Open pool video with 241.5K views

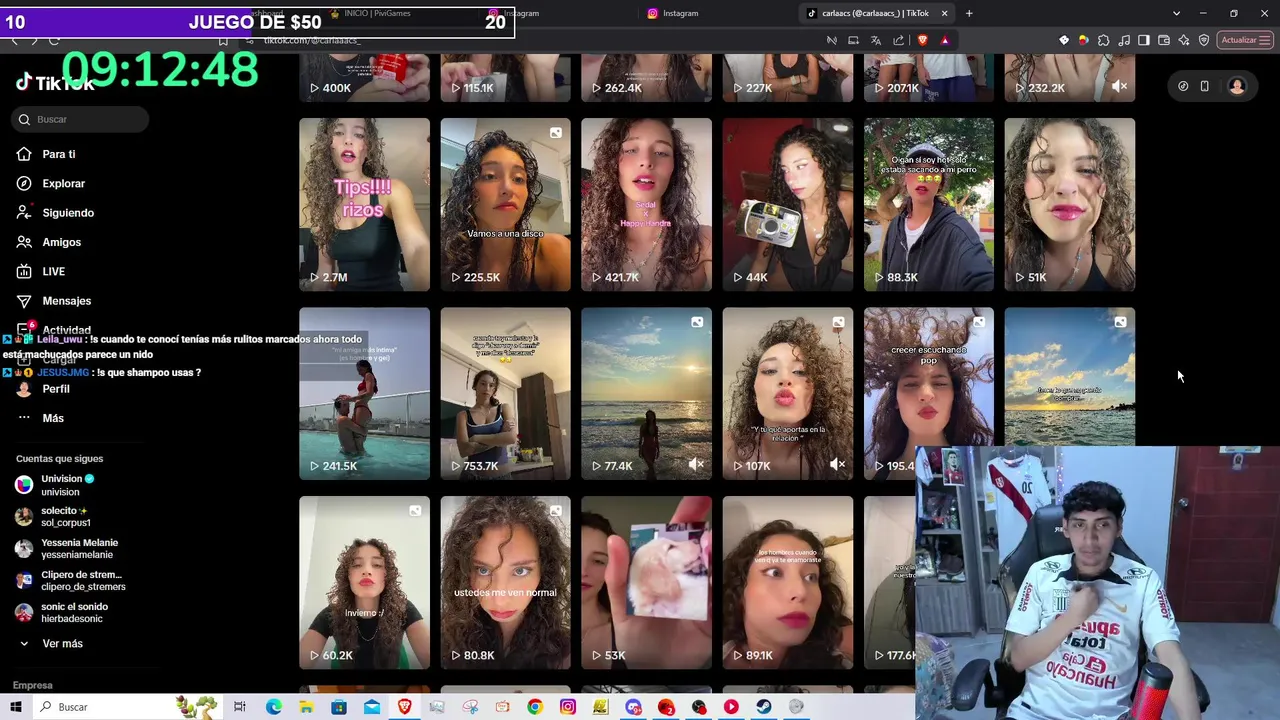pos(364,393)
